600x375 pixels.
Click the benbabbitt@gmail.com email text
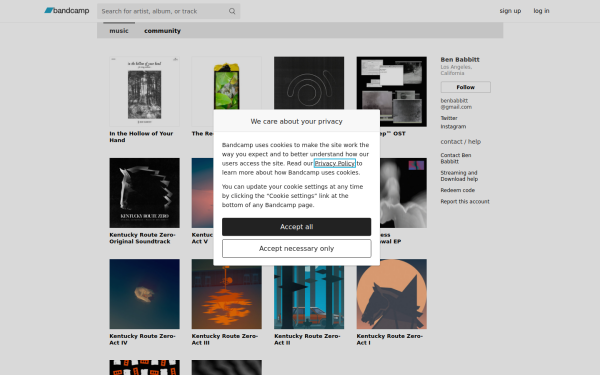point(456,104)
